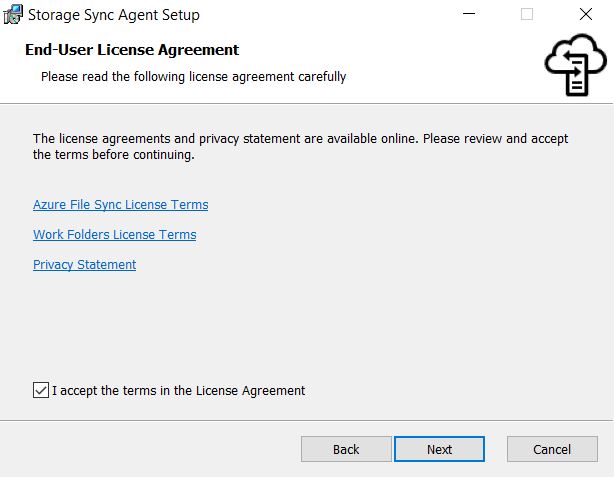Click 'Please read the following license agreement carefully'
This screenshot has height=477, width=614.
[193, 76]
